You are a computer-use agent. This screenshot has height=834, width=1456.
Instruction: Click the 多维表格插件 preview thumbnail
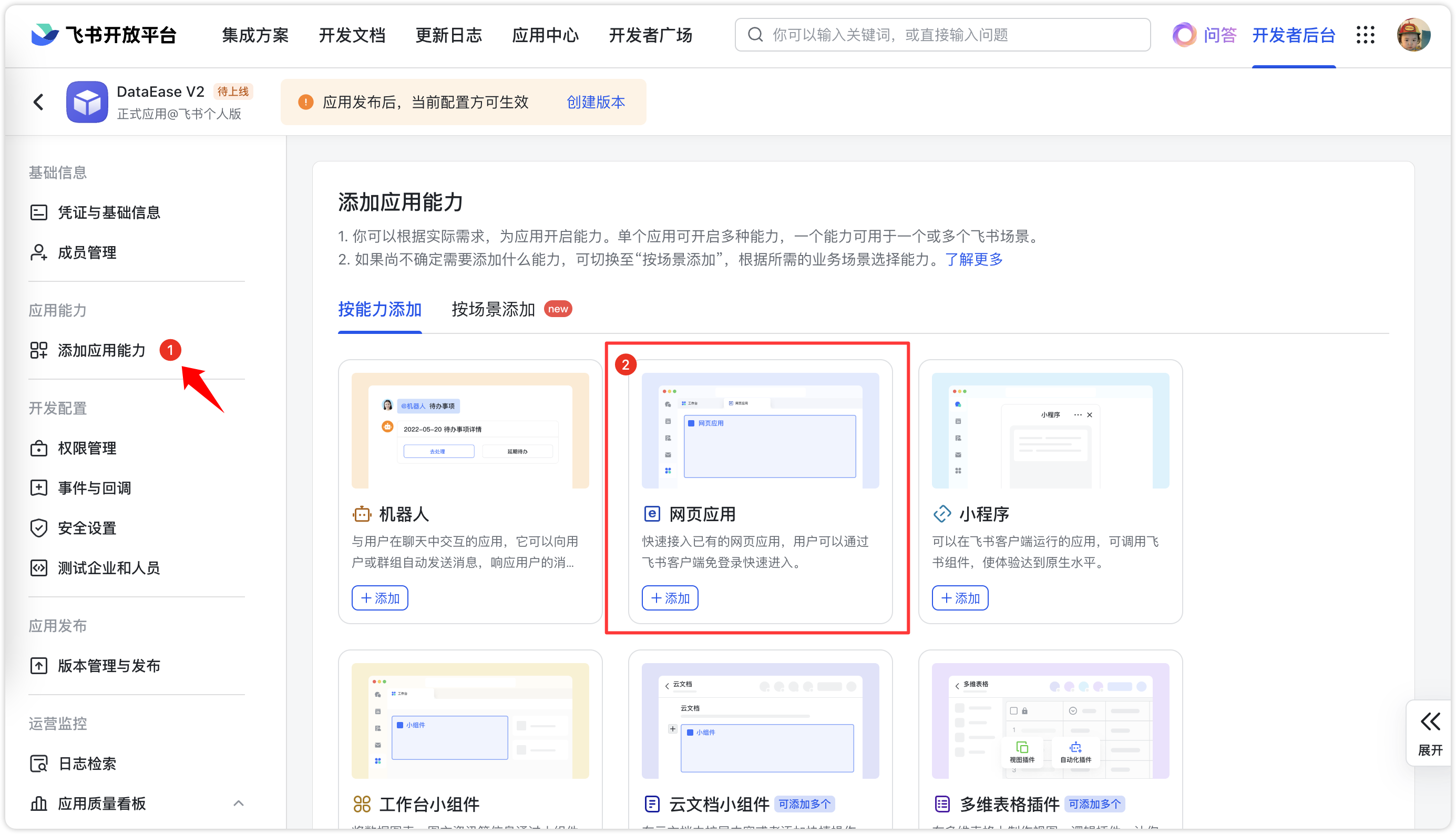[1051, 720]
